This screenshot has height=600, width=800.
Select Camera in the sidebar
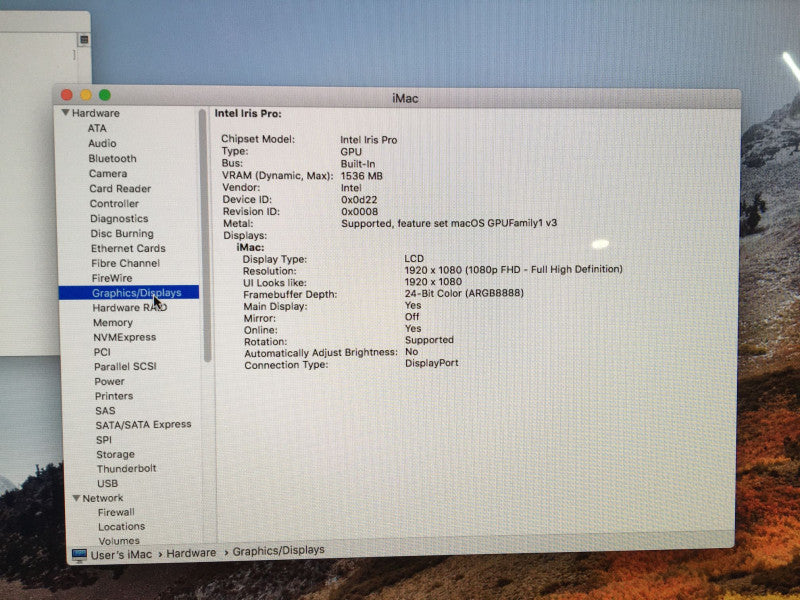[x=108, y=173]
